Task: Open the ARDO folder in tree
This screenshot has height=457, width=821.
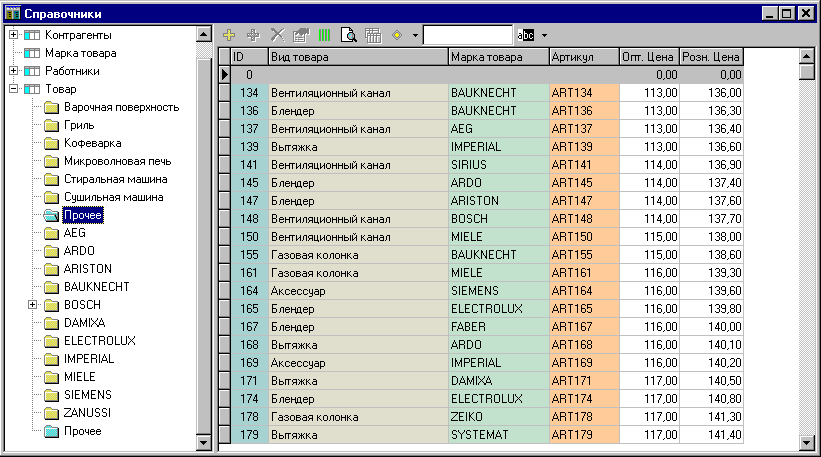Action: coord(79,251)
